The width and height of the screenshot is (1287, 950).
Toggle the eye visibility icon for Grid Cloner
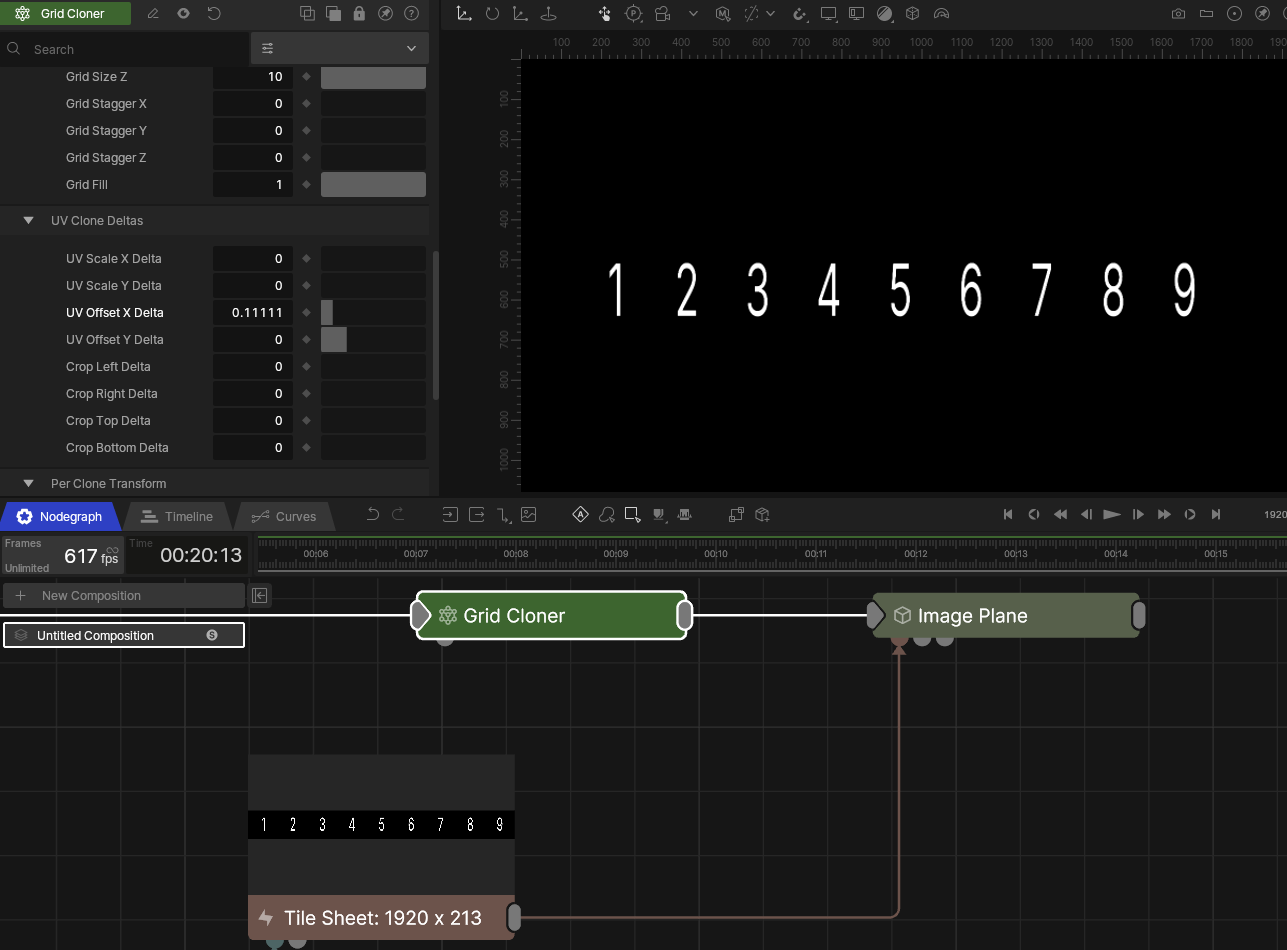[183, 14]
